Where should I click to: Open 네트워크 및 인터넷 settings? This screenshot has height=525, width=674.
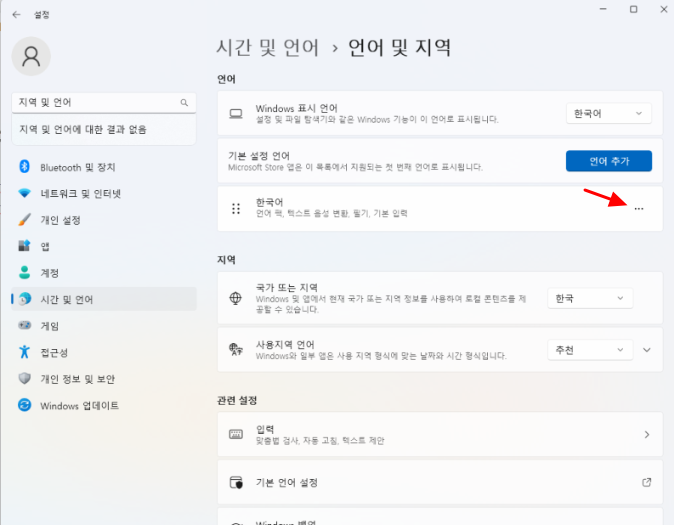pos(104,193)
